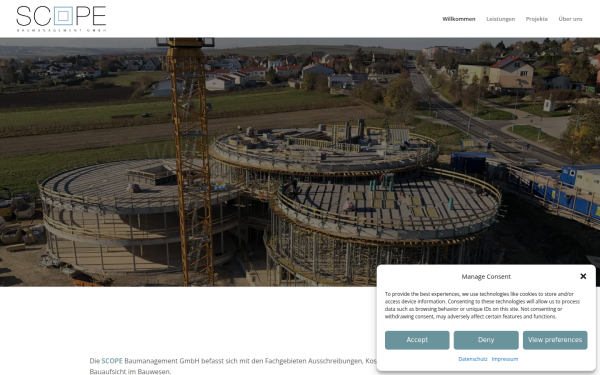This screenshot has height=375, width=600.
Task: Open the Über uns page
Action: pos(570,19)
